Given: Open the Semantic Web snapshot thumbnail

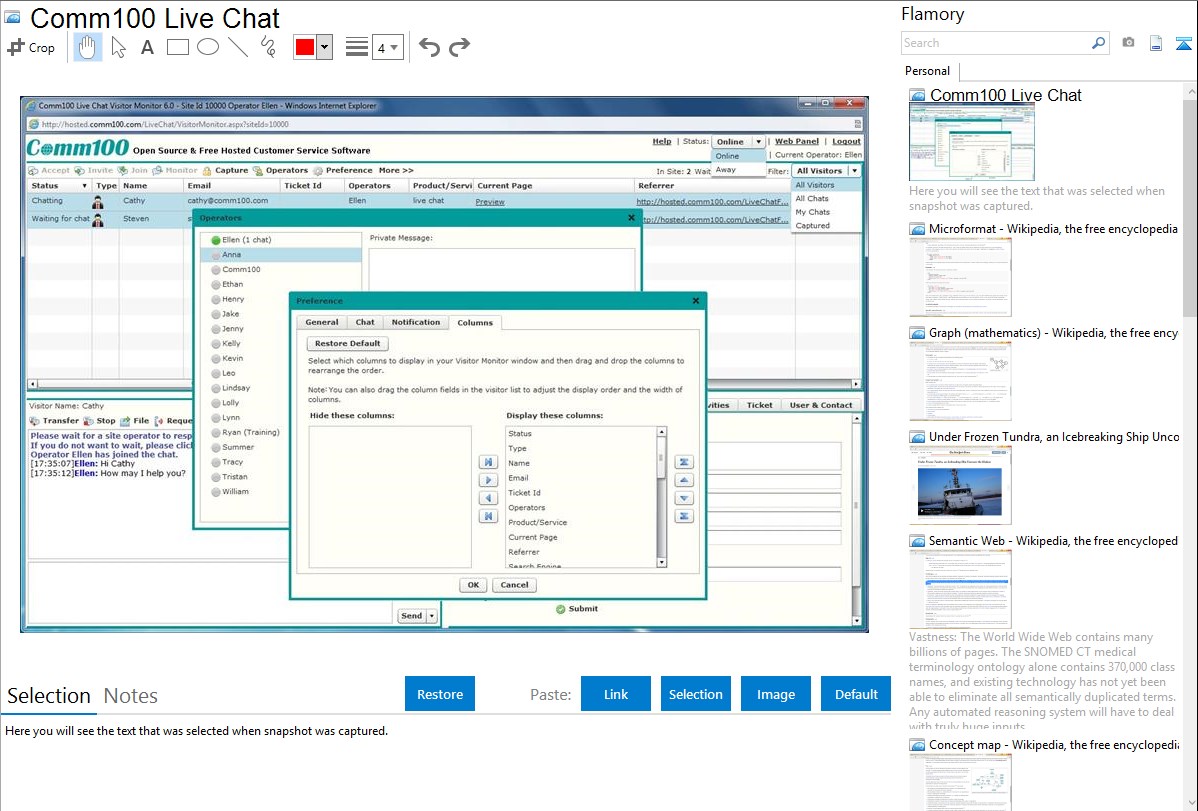Looking at the screenshot, I should [x=960, y=589].
